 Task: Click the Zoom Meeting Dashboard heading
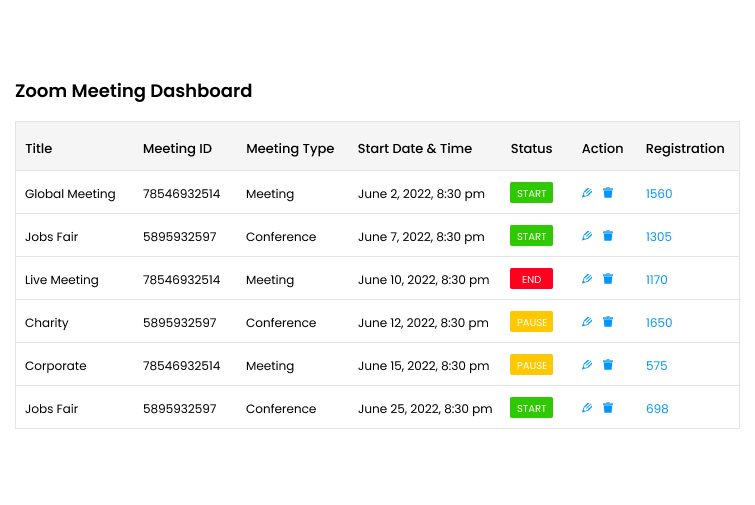coord(133,91)
